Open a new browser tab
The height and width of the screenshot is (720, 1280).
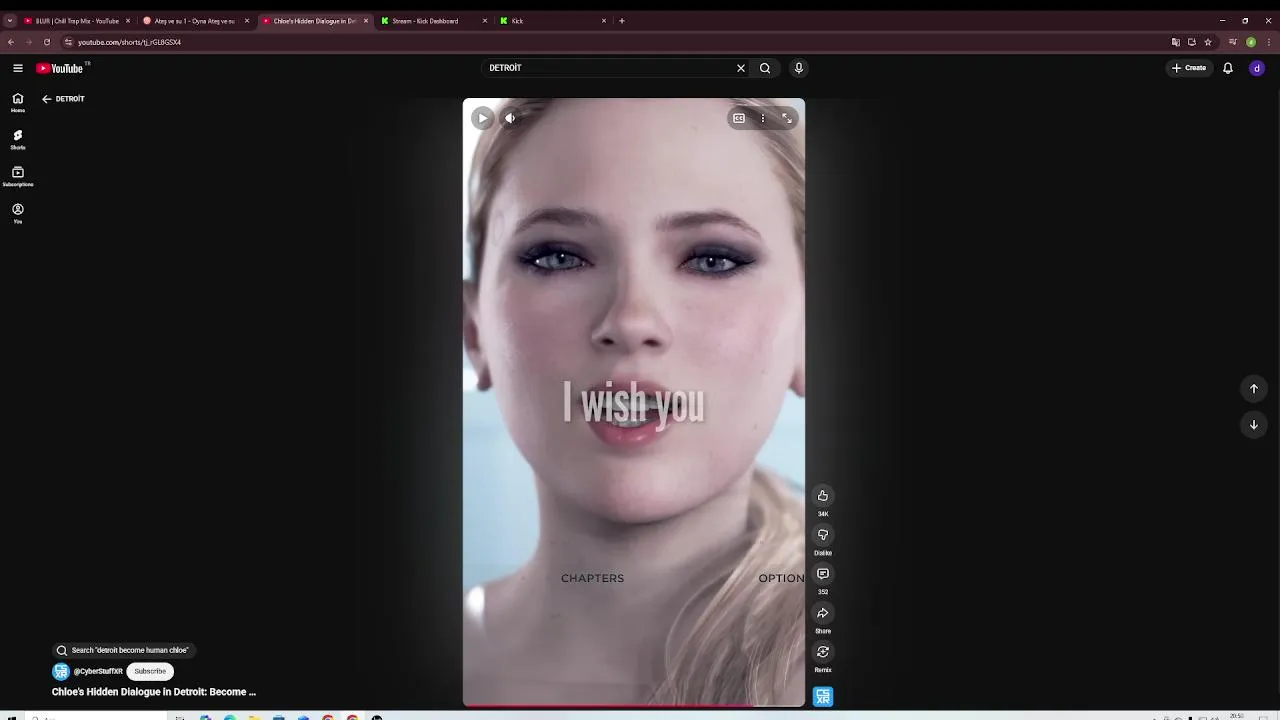(x=622, y=21)
